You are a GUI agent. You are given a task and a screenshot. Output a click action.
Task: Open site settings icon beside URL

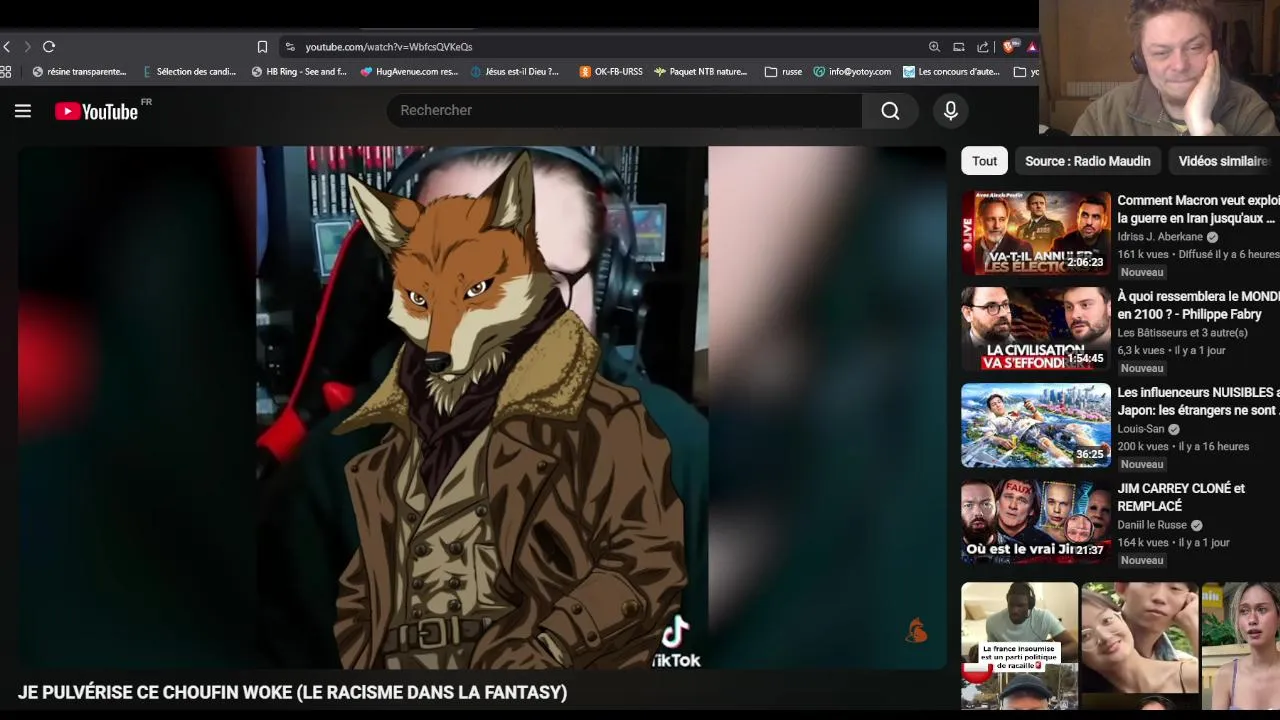click(290, 47)
